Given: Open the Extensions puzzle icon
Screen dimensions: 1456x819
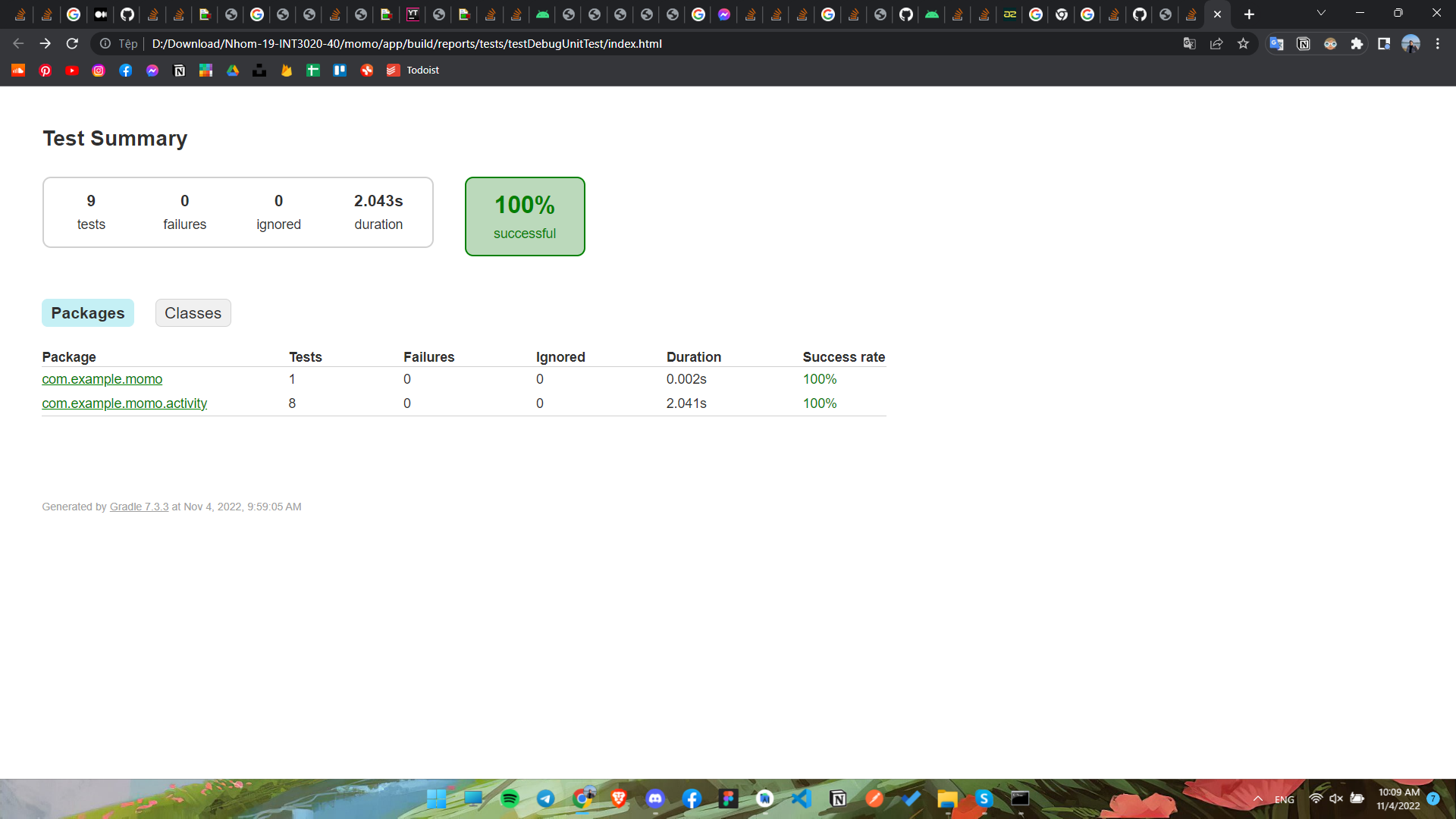Looking at the screenshot, I should coord(1357,44).
